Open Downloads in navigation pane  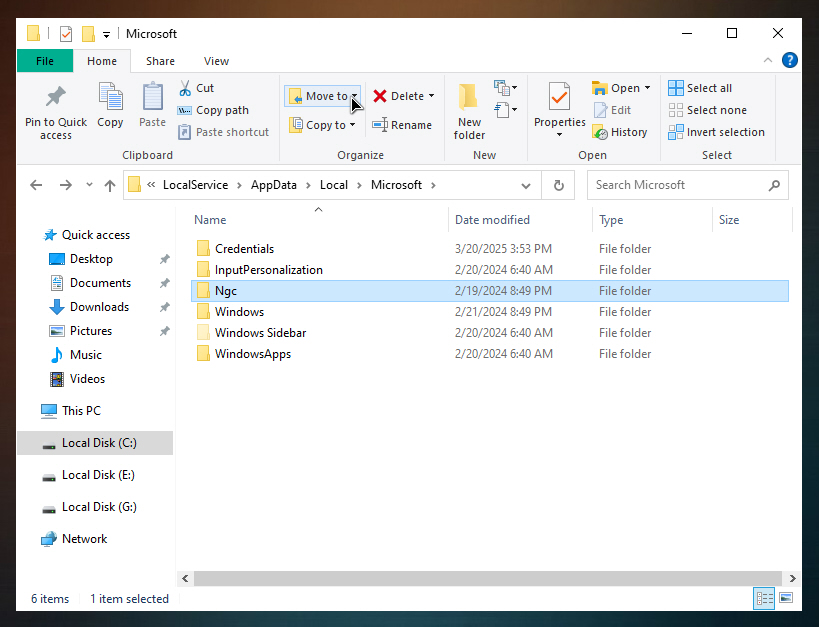[x=99, y=307]
